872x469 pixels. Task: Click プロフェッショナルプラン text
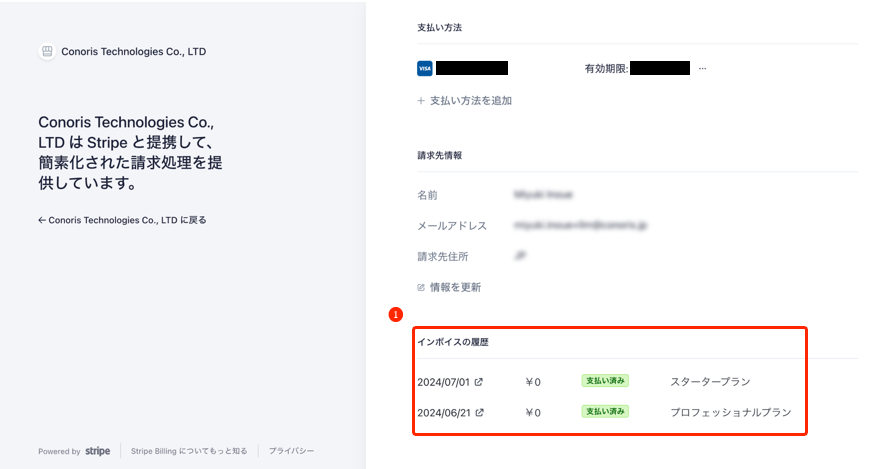(x=731, y=412)
